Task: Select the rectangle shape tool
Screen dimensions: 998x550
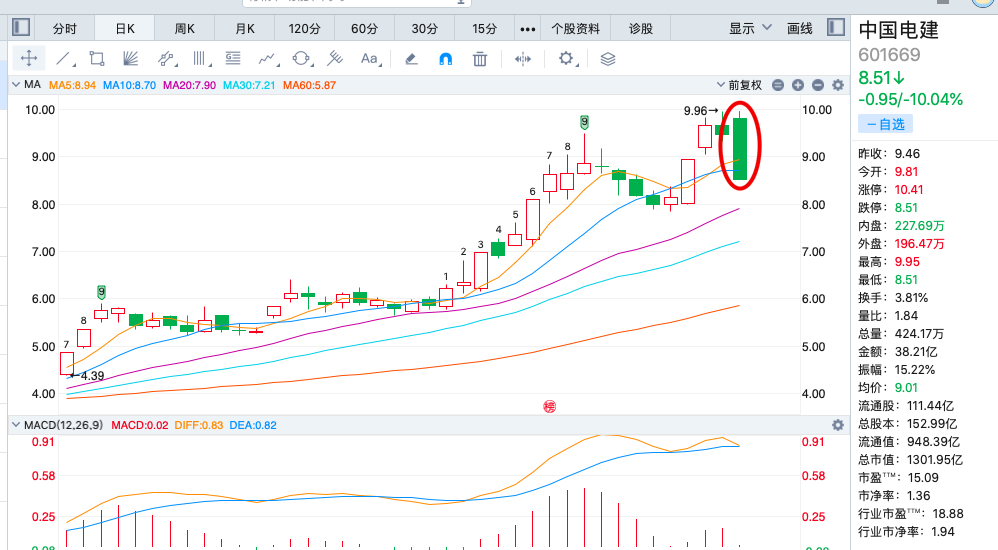Action: click(97, 58)
